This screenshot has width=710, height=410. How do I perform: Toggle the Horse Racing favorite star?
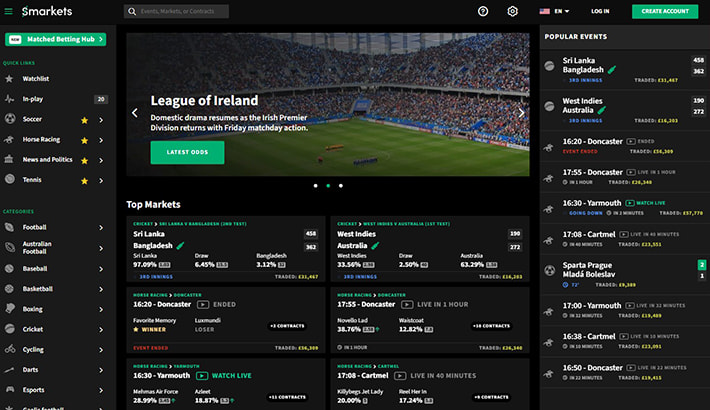coord(84,140)
